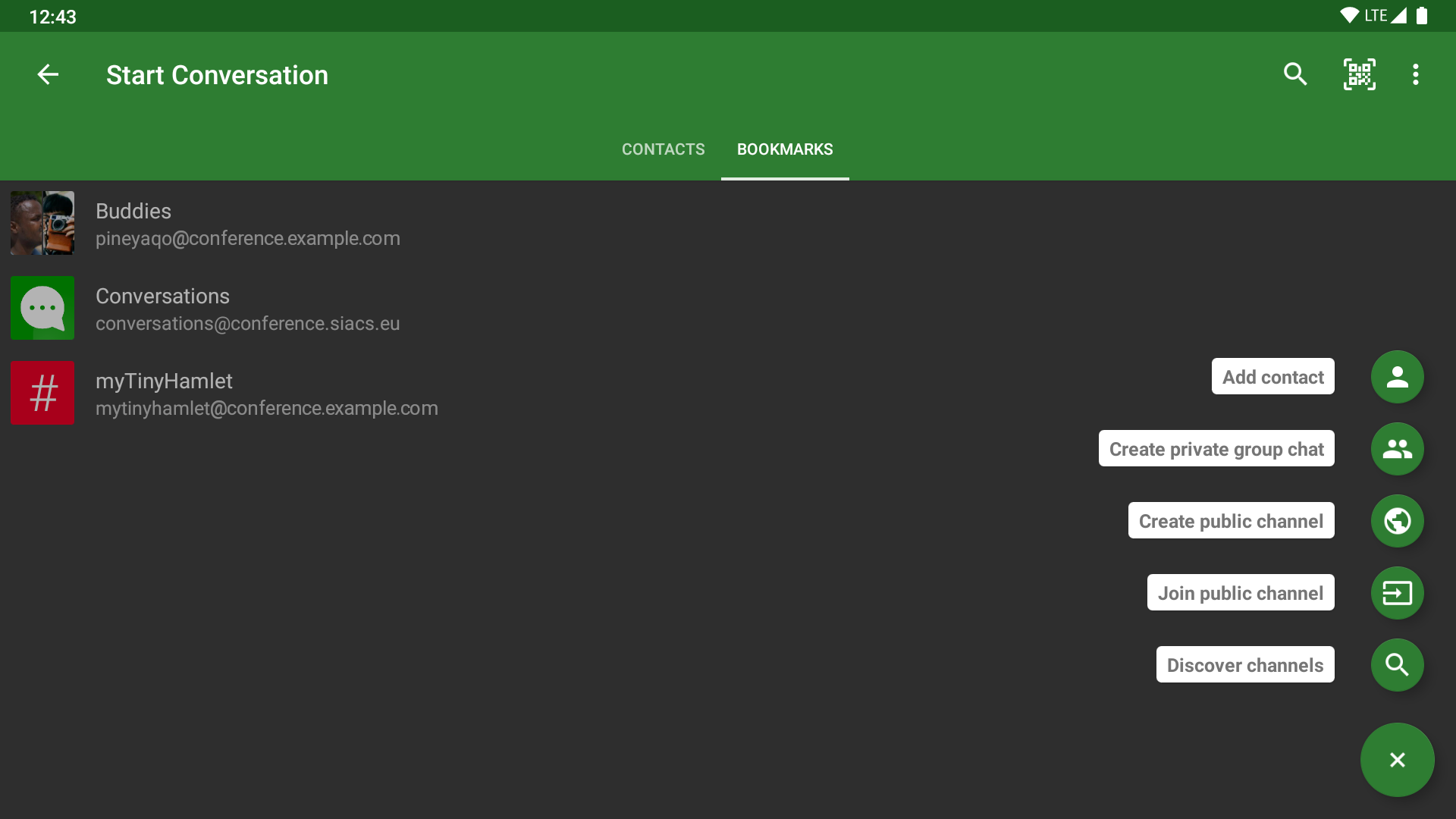Close the floating action menu with X
The height and width of the screenshot is (819, 1456).
click(1397, 760)
